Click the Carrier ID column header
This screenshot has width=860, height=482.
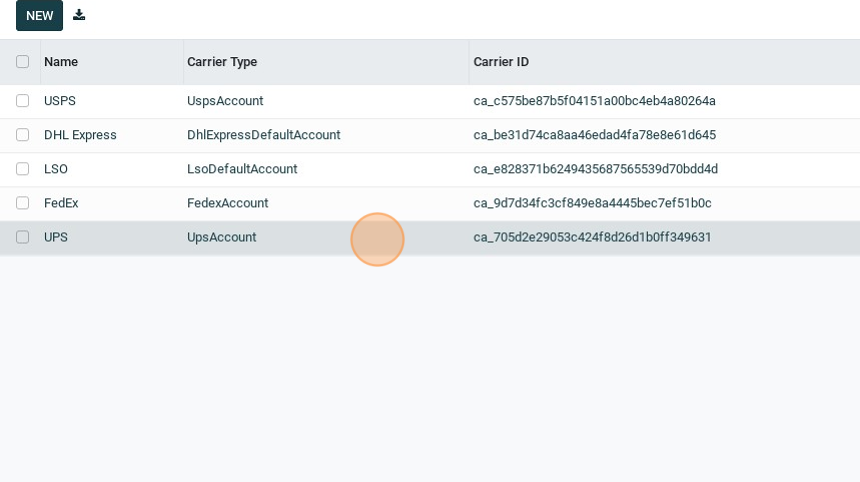pyautogui.click(x=501, y=62)
